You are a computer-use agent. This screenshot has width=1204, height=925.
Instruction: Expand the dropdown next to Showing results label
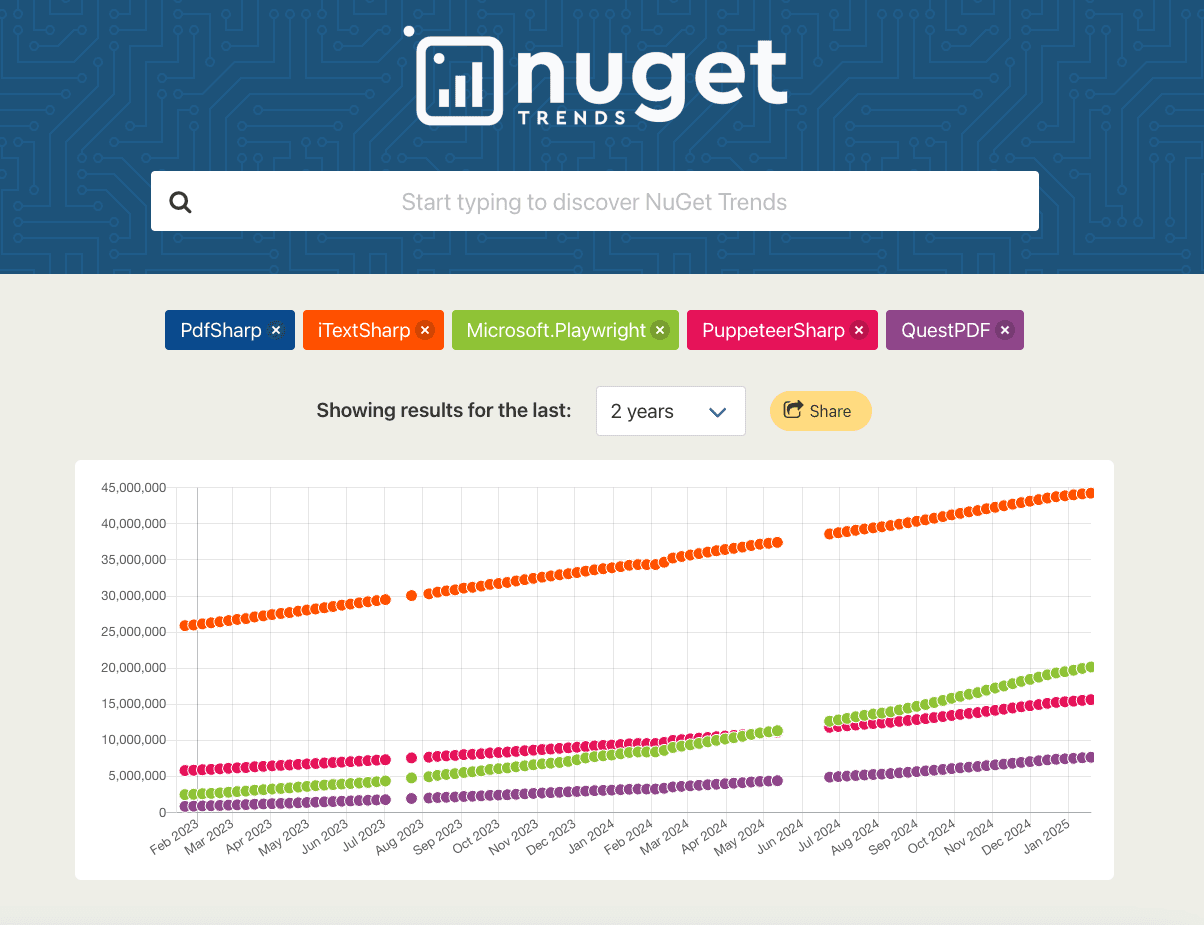(x=670, y=410)
